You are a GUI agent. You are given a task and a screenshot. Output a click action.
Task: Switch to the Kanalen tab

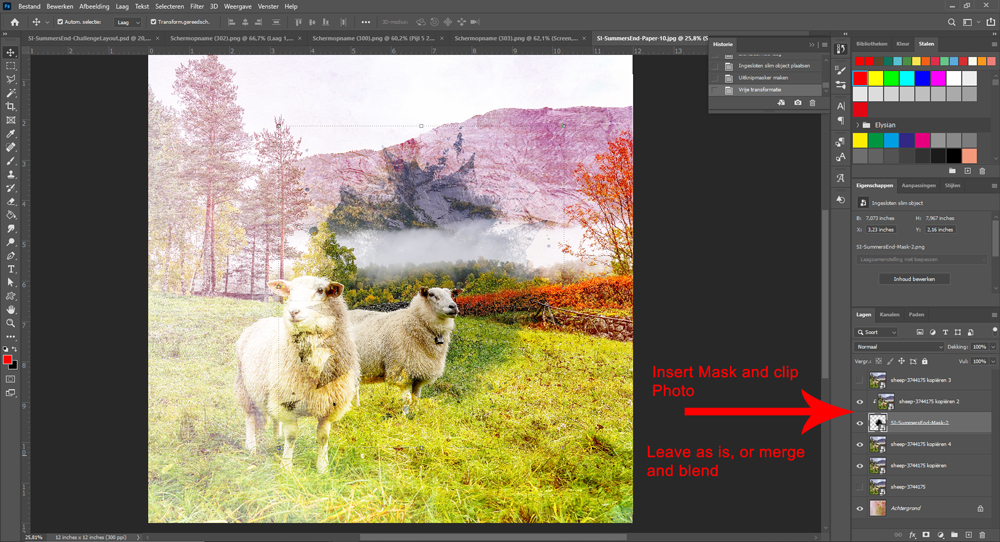coord(889,314)
